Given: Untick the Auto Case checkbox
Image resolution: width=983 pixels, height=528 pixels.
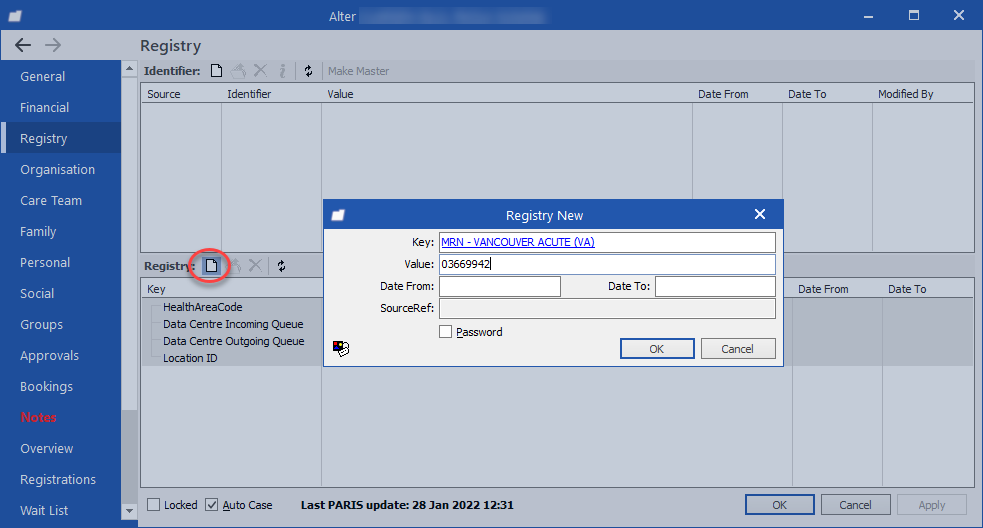Looking at the screenshot, I should click(x=212, y=505).
